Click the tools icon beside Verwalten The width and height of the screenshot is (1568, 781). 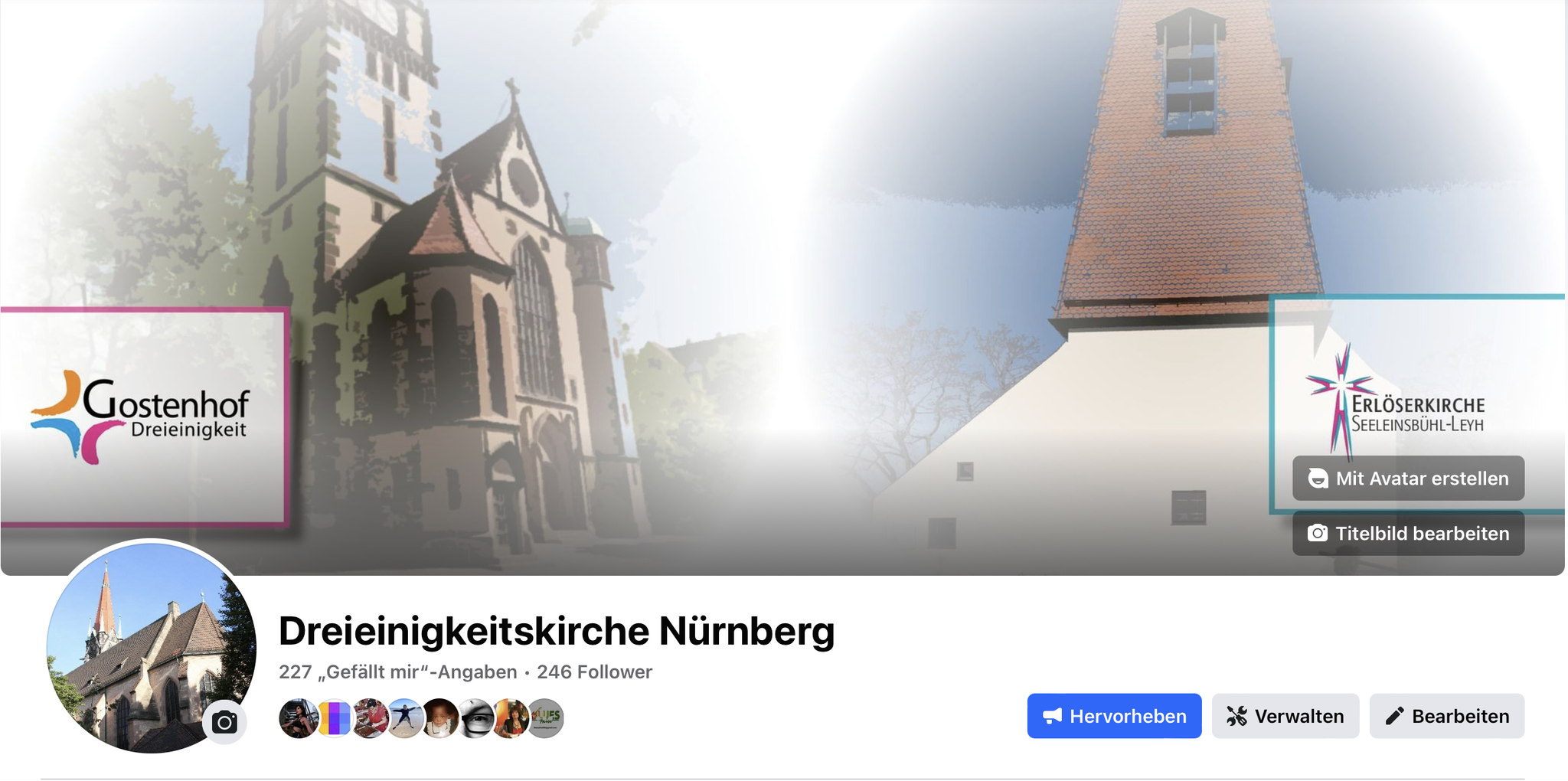point(1236,717)
